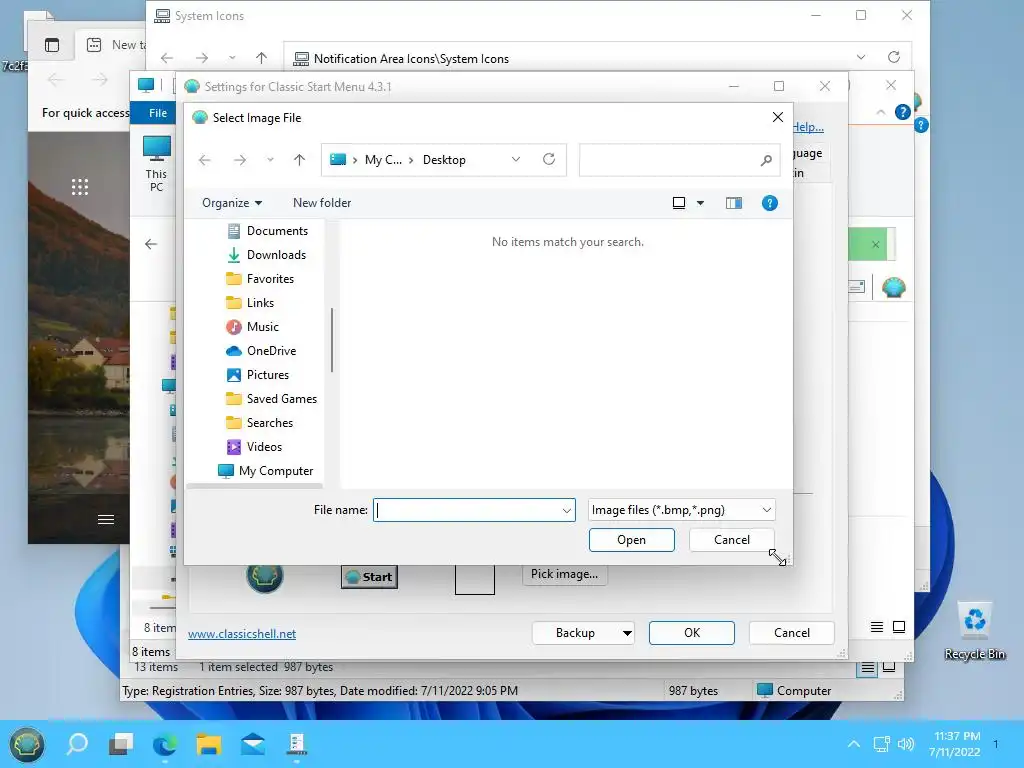The width and height of the screenshot is (1024, 768).
Task: Select My Computer in navigation pane
Action: (x=265, y=471)
